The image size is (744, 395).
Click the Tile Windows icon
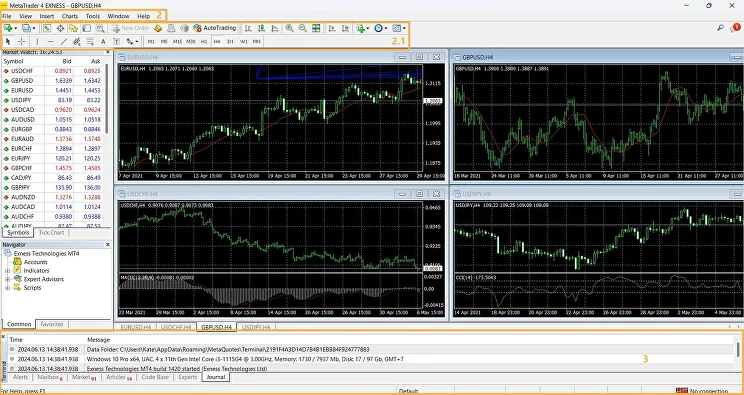(x=316, y=28)
